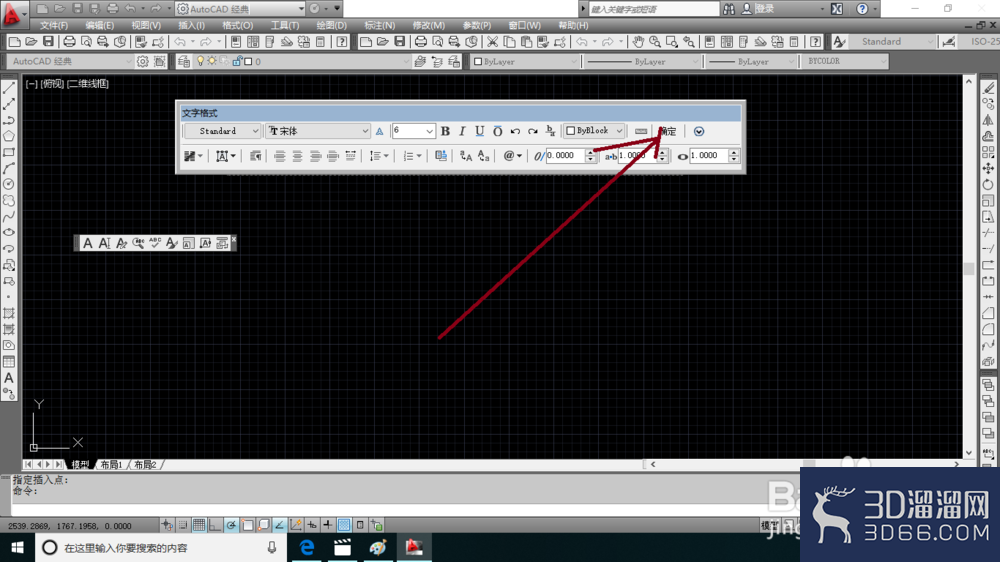The width and height of the screenshot is (1000, 562).
Task: Click the keyword search box in title bar
Action: [653, 9]
